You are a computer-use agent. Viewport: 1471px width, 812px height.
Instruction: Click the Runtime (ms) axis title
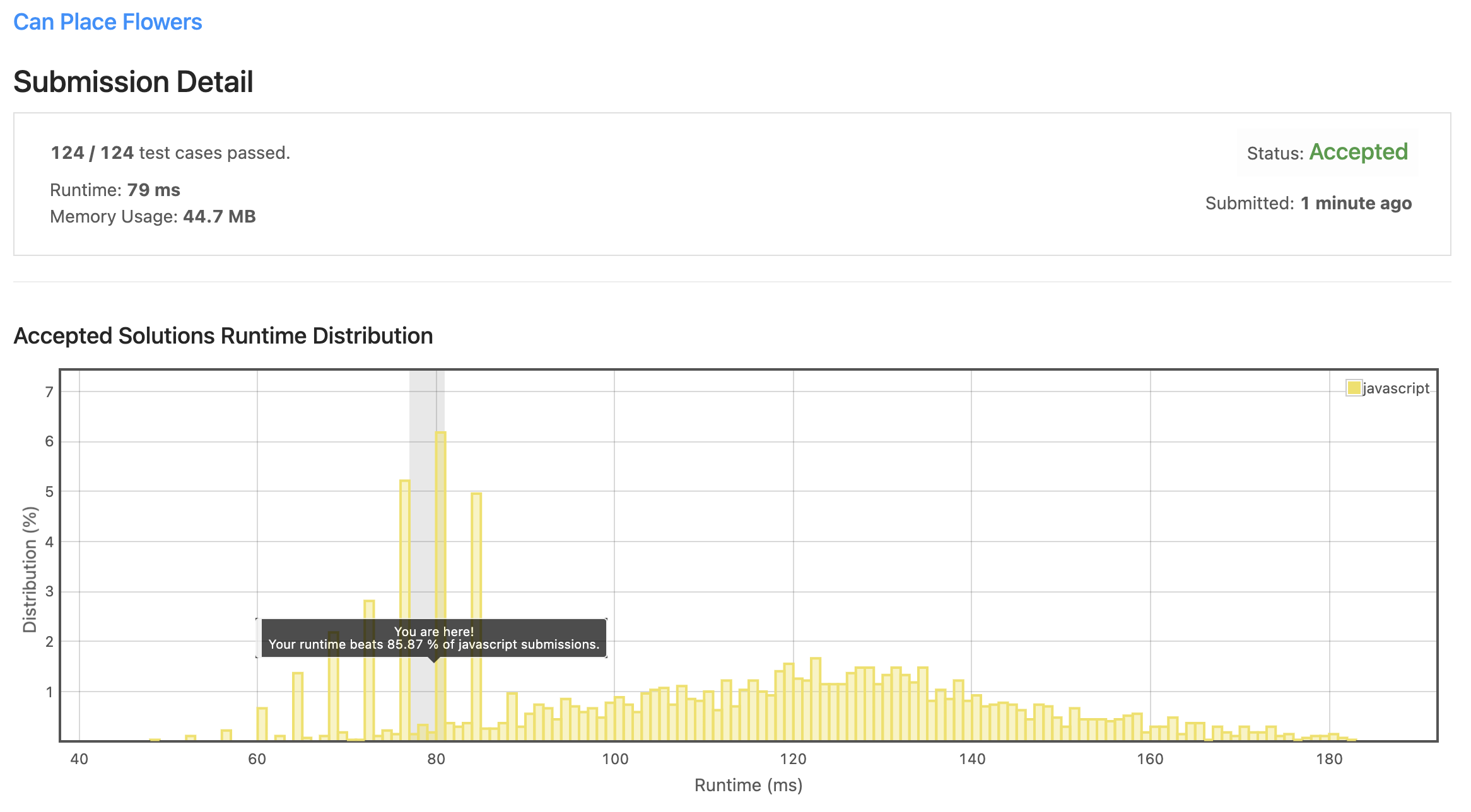(x=748, y=785)
